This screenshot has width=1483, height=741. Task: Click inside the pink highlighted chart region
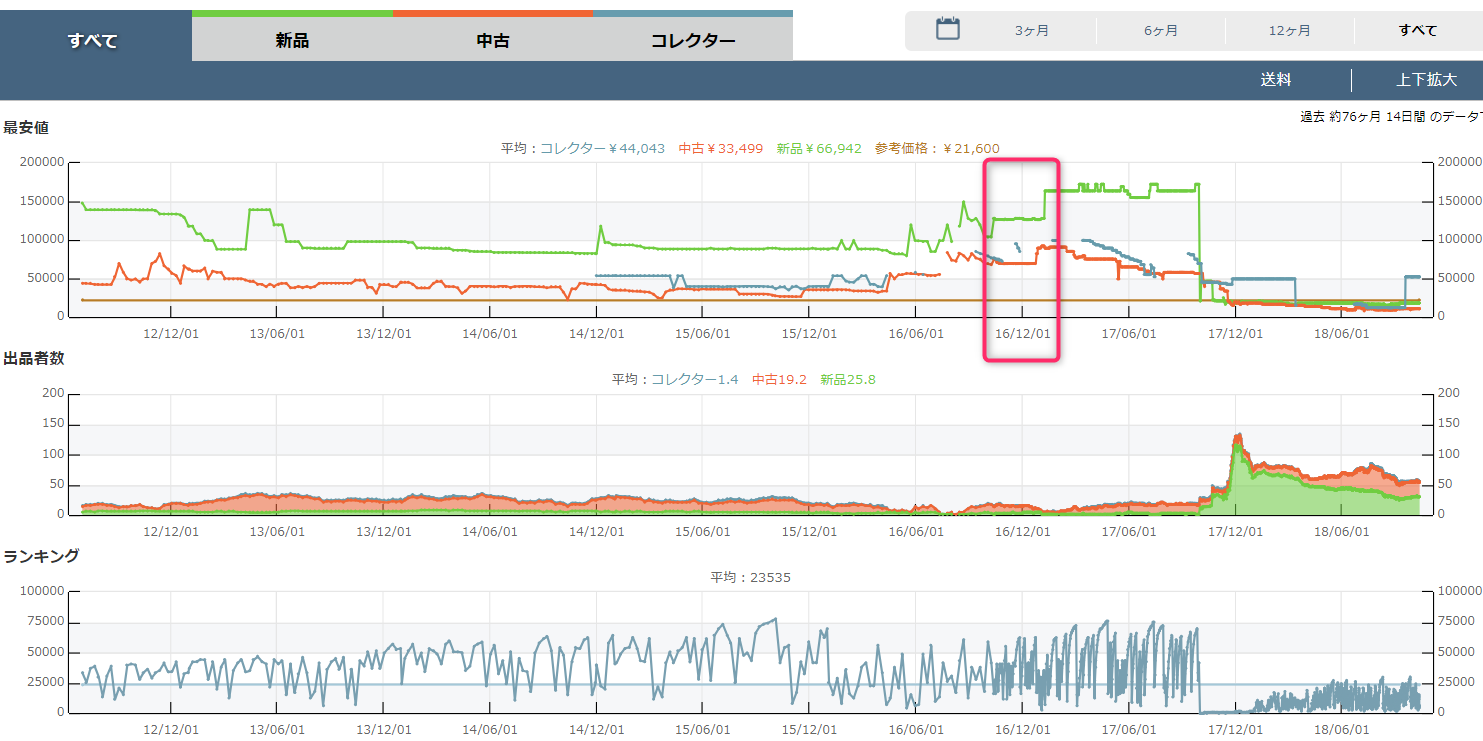click(1021, 260)
